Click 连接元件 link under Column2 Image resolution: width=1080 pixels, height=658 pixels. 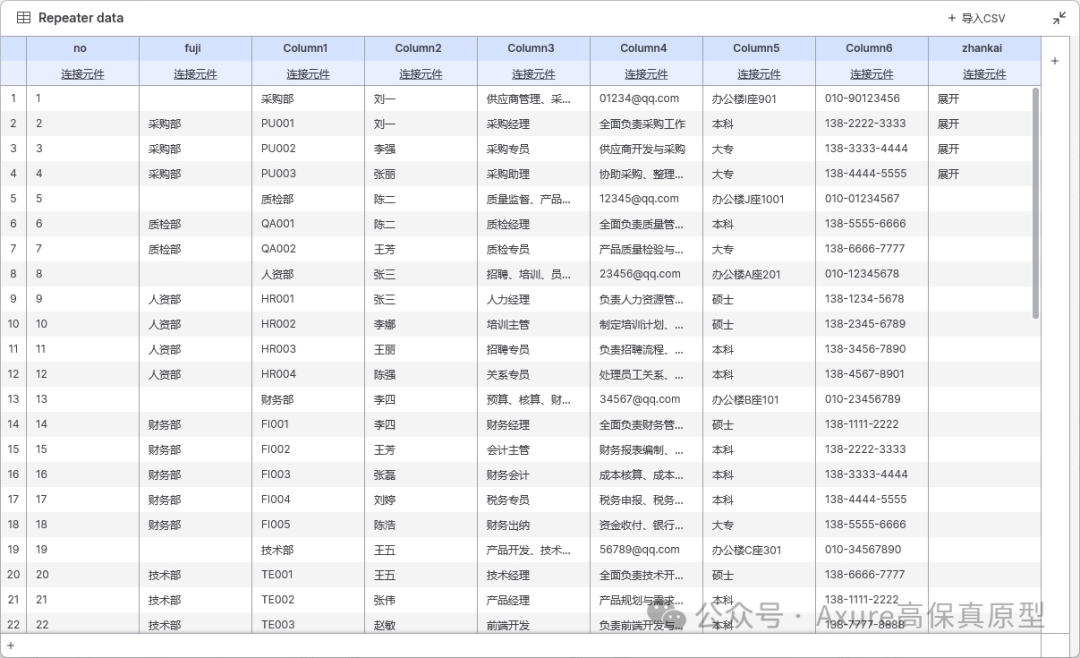click(421, 74)
